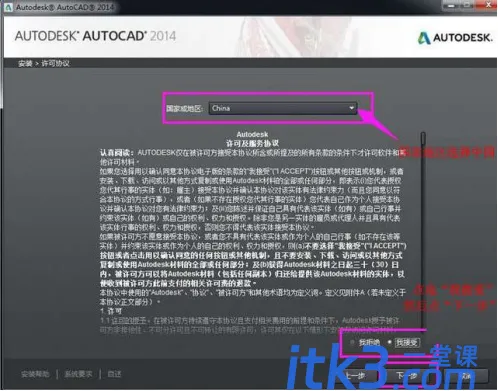Viewport: 498px width, 391px height.
Task: Minimize the AutoCAD 2014 installer window
Action: pos(451,5)
